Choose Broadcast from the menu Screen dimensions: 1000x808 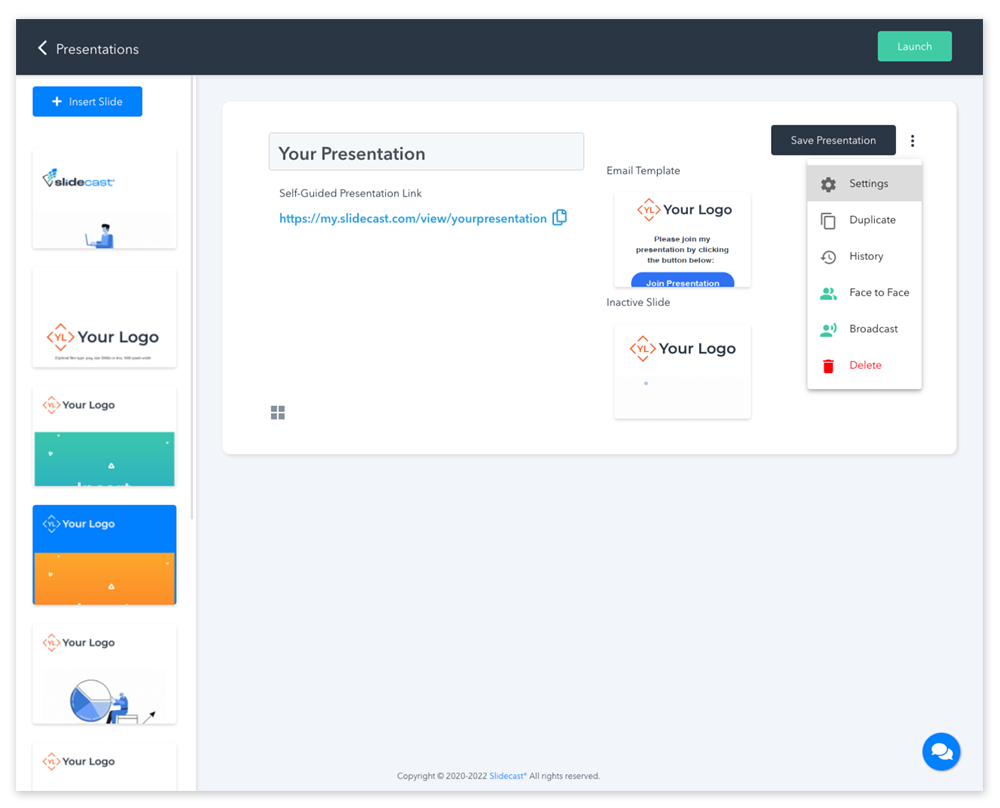pyautogui.click(x=864, y=329)
